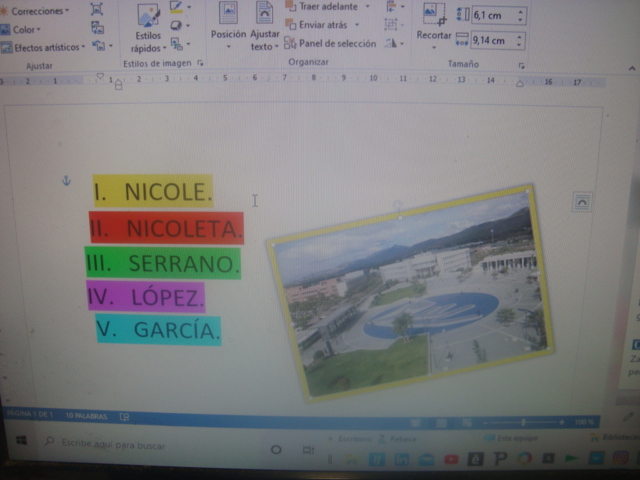This screenshot has height=480, width=640.
Task: Click the Recortar crop tool
Action: pyautogui.click(x=433, y=26)
